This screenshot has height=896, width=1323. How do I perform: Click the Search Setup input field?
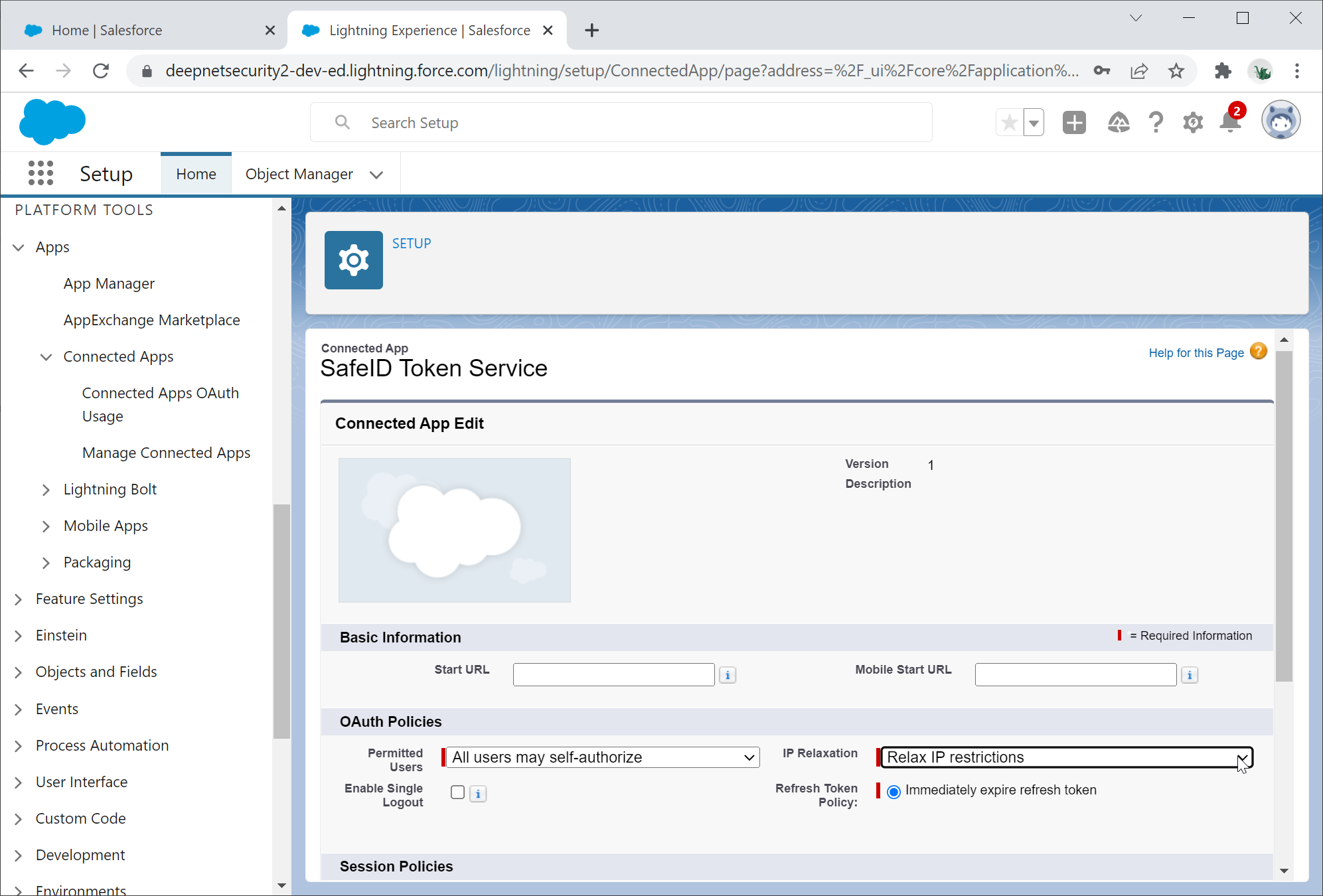pos(621,123)
